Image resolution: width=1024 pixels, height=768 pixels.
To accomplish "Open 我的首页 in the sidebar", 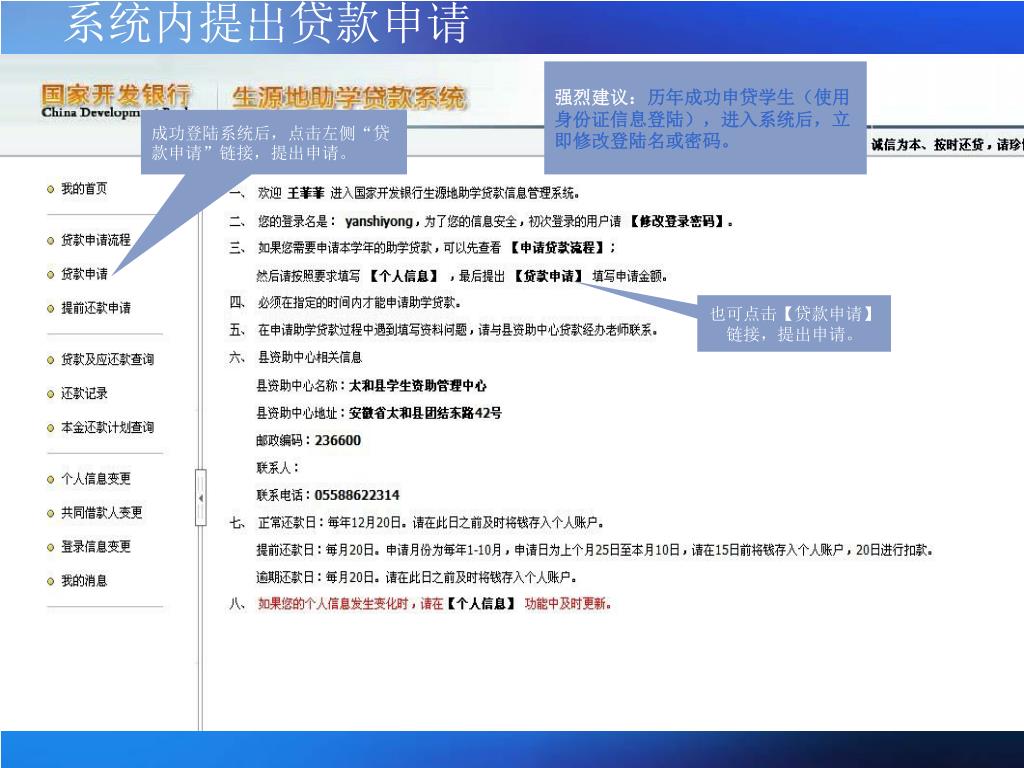I will (84, 189).
